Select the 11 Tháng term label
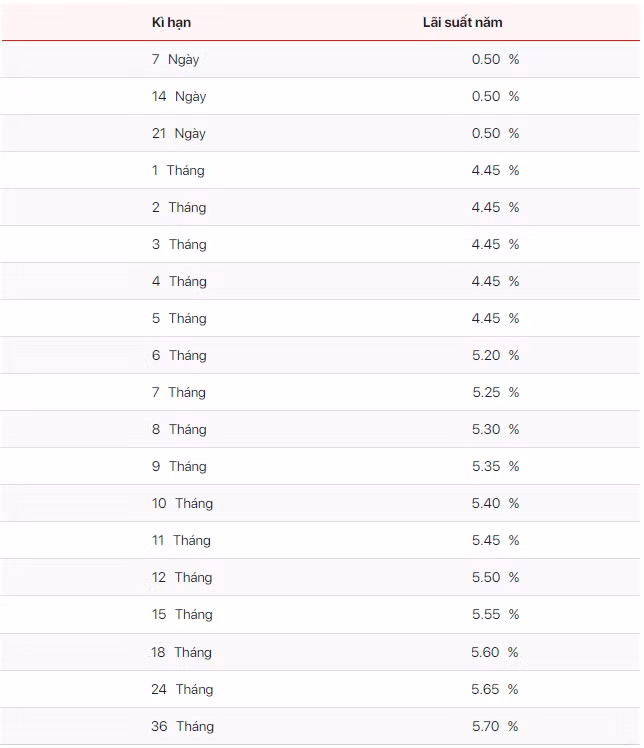Screen dimensions: 644x748 [181, 540]
